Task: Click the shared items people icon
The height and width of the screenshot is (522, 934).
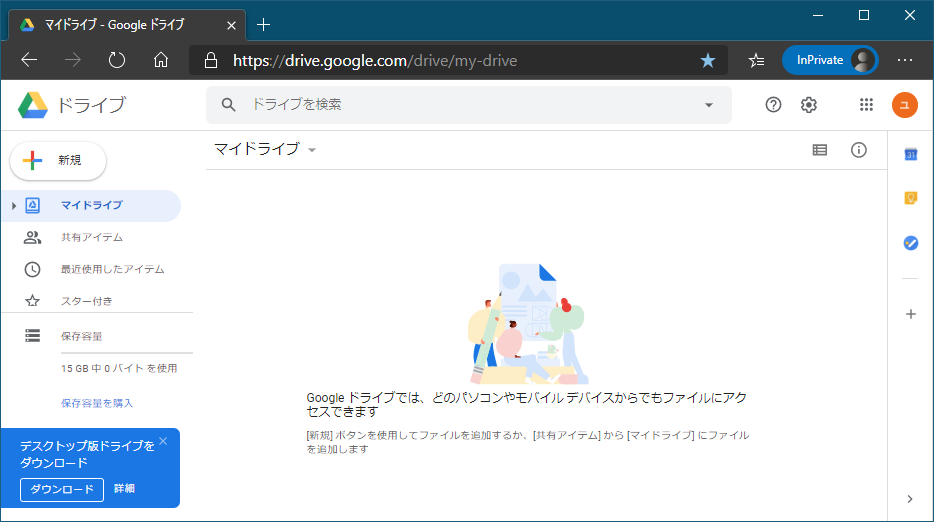Action: tap(33, 237)
